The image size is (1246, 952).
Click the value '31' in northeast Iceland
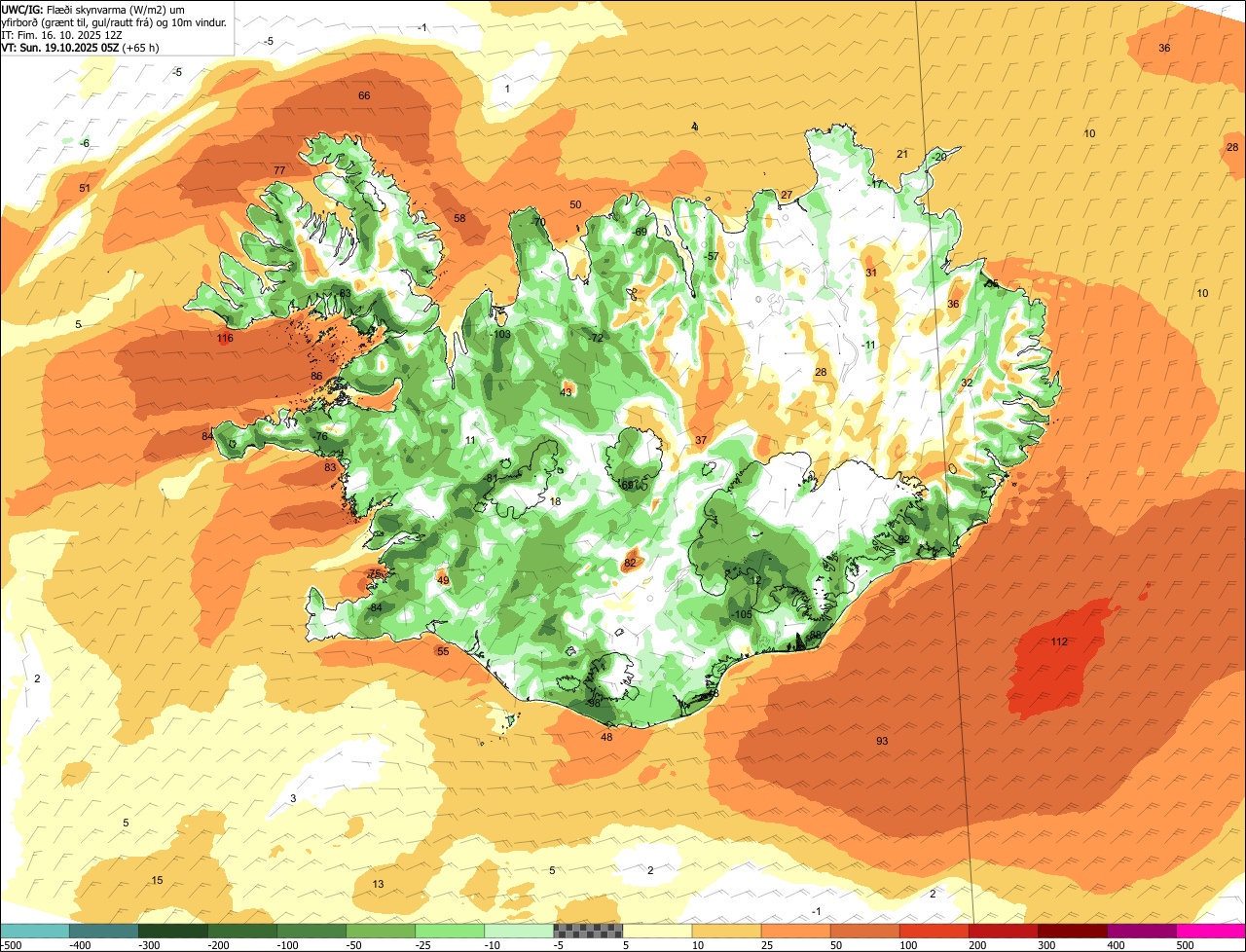tap(871, 273)
